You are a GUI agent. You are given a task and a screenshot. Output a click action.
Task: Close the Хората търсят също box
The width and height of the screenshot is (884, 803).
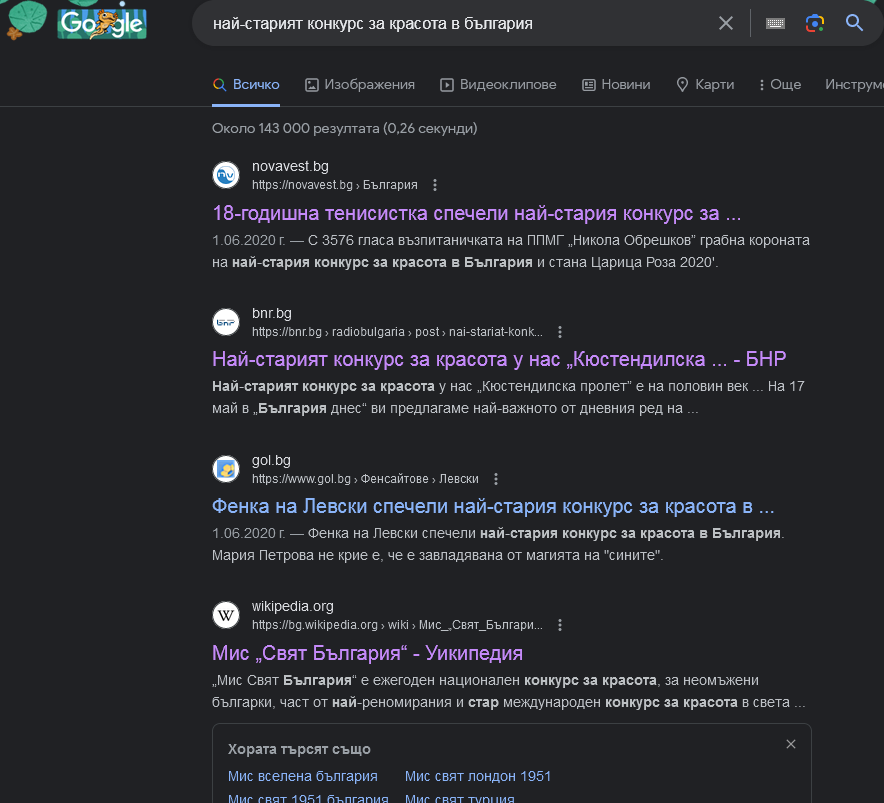(x=791, y=744)
